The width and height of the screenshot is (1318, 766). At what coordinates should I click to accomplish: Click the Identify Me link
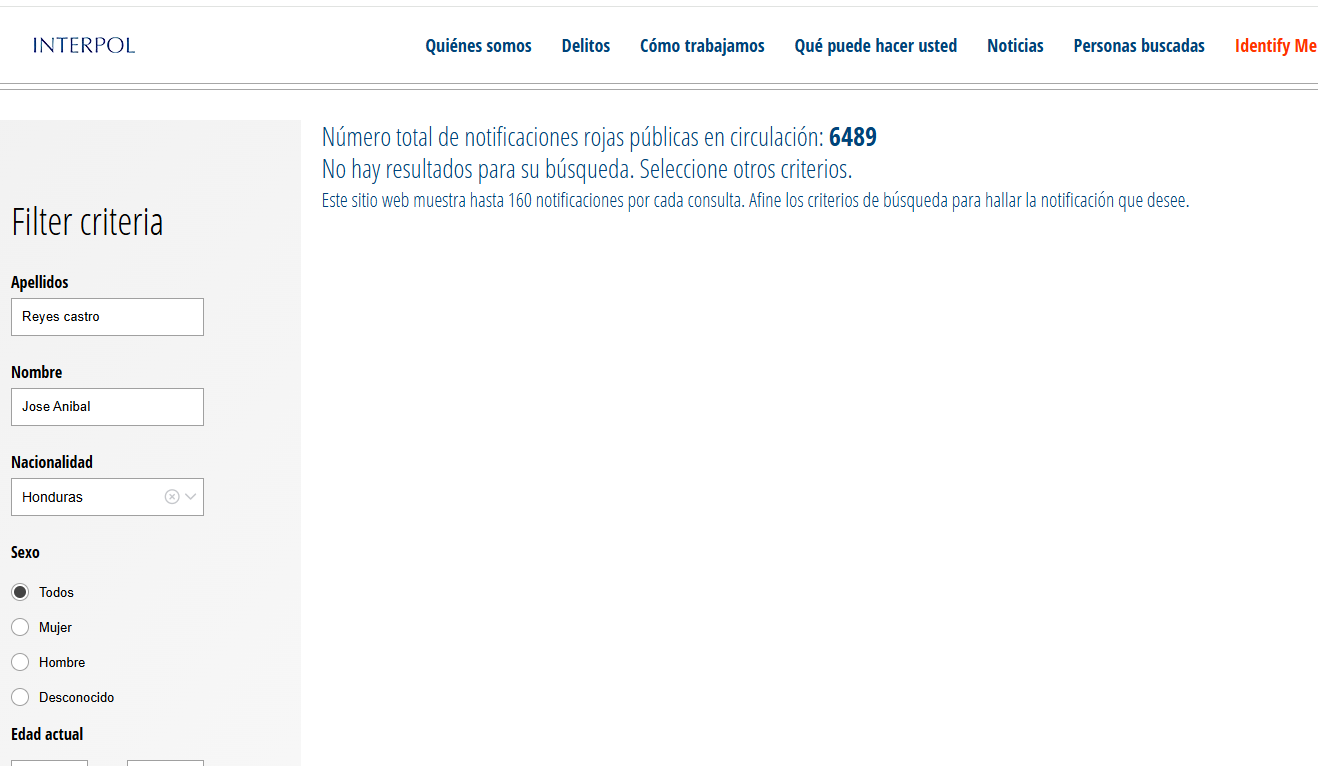click(x=1275, y=46)
